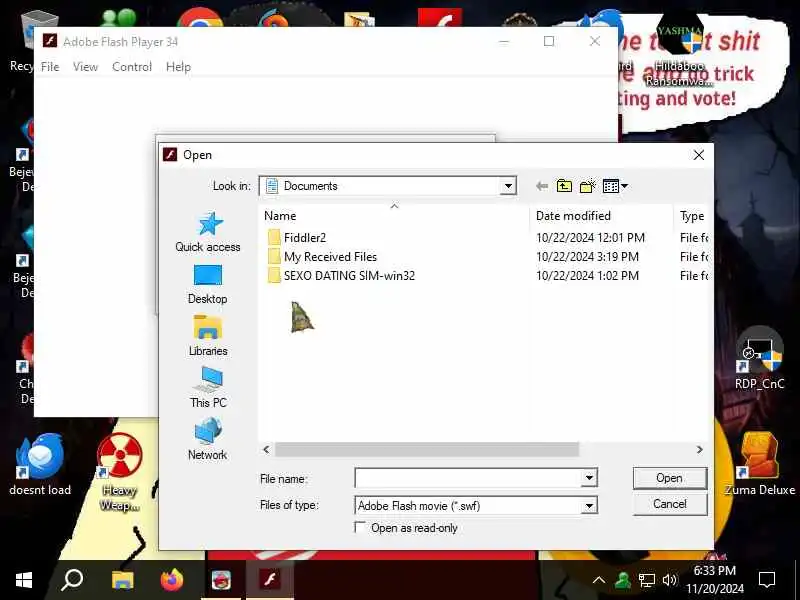
Task: Expand the File name dropdown arrow
Action: 589,478
